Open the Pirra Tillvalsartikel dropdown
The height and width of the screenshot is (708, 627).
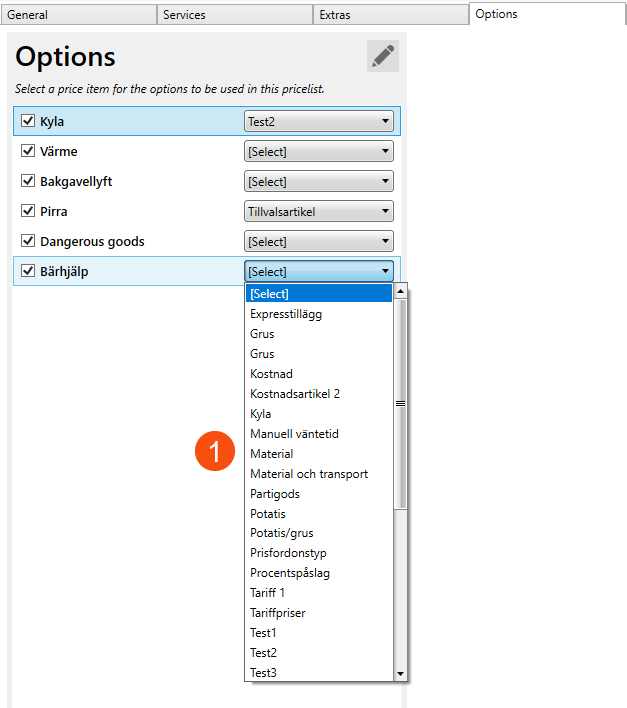(x=319, y=212)
